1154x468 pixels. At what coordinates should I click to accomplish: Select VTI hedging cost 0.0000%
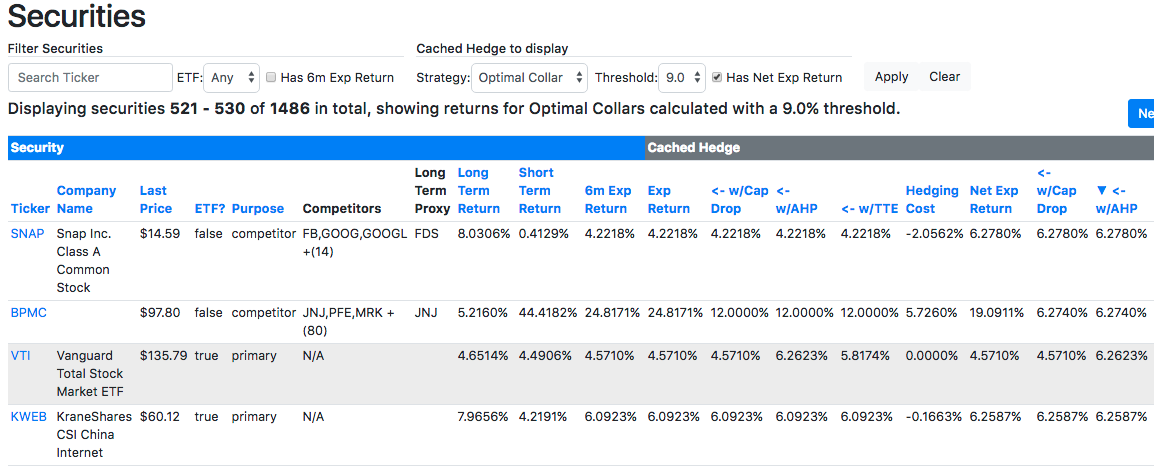click(x=932, y=355)
